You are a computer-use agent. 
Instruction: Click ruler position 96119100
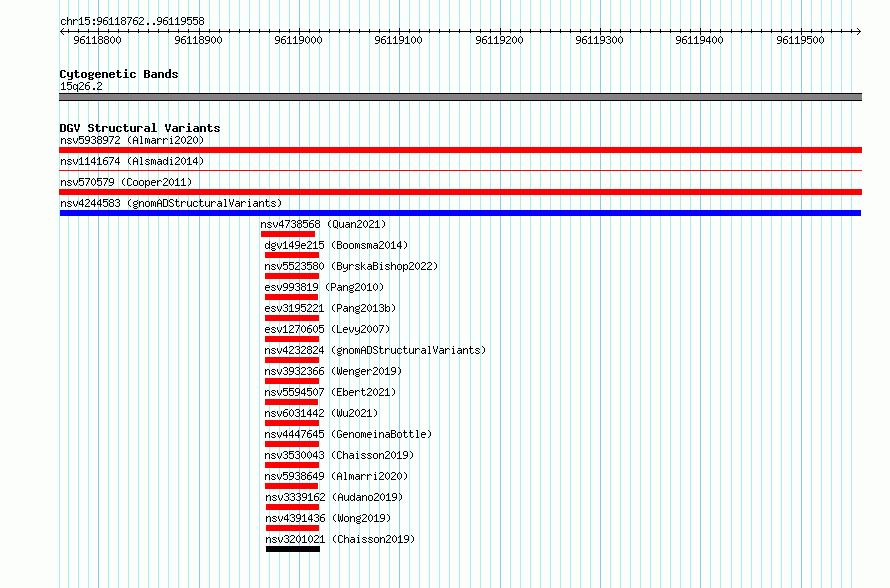(x=398, y=40)
